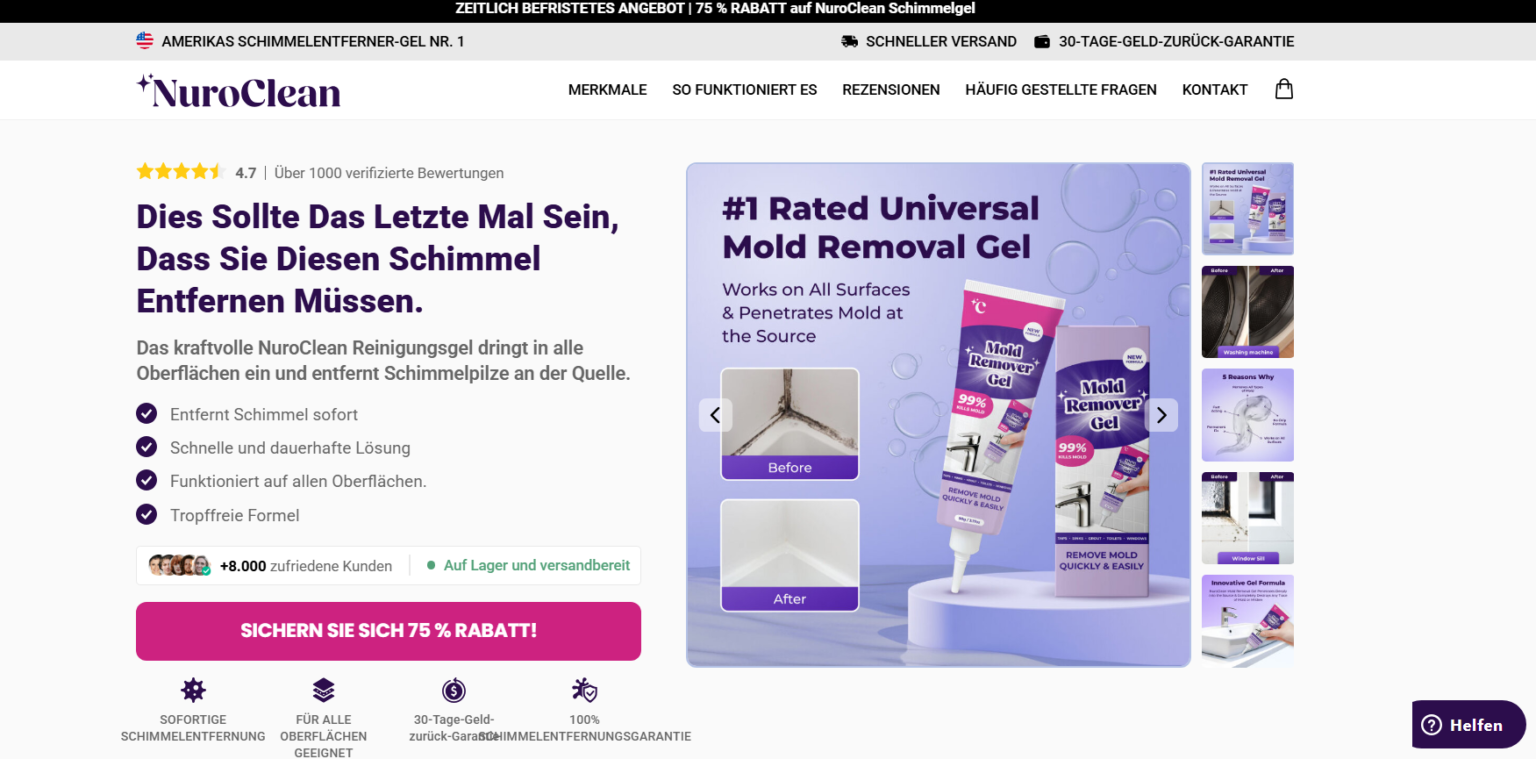Viewport: 1536px width, 759px height.
Task: Open Häufig Gestellte Fragen in navigation
Action: point(1061,90)
